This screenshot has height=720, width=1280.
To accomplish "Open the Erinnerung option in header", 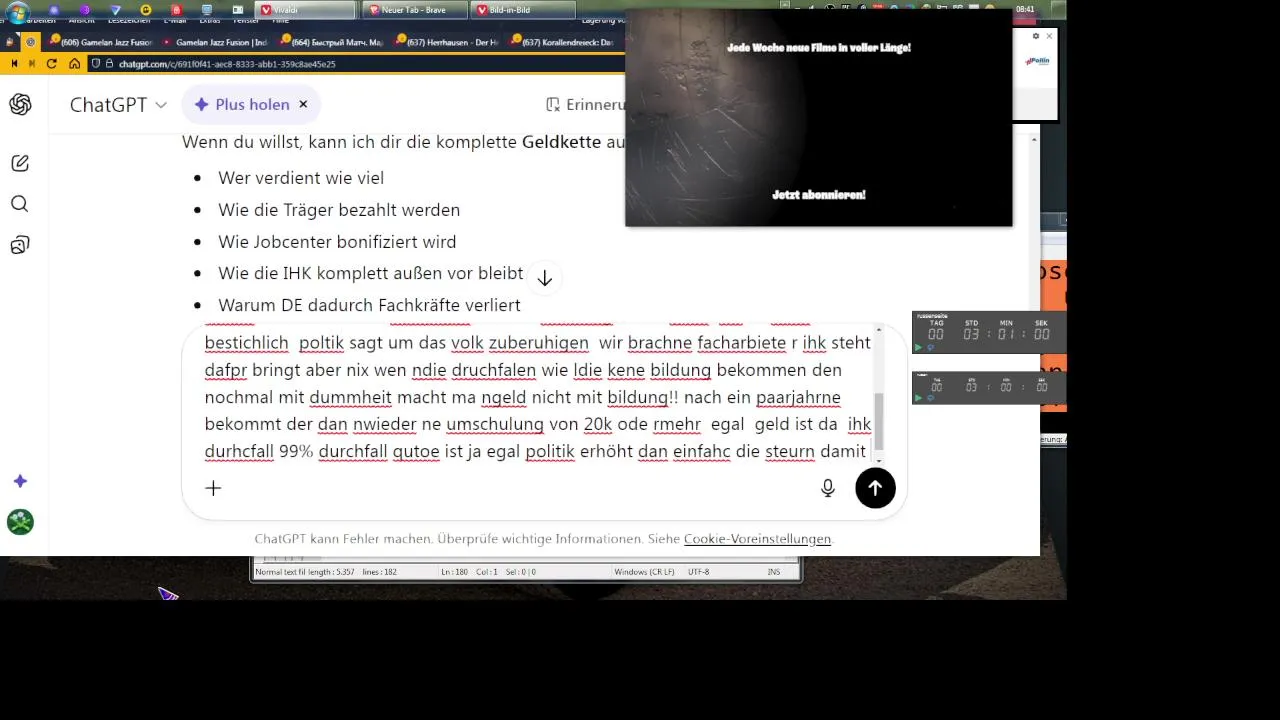I will [x=585, y=104].
